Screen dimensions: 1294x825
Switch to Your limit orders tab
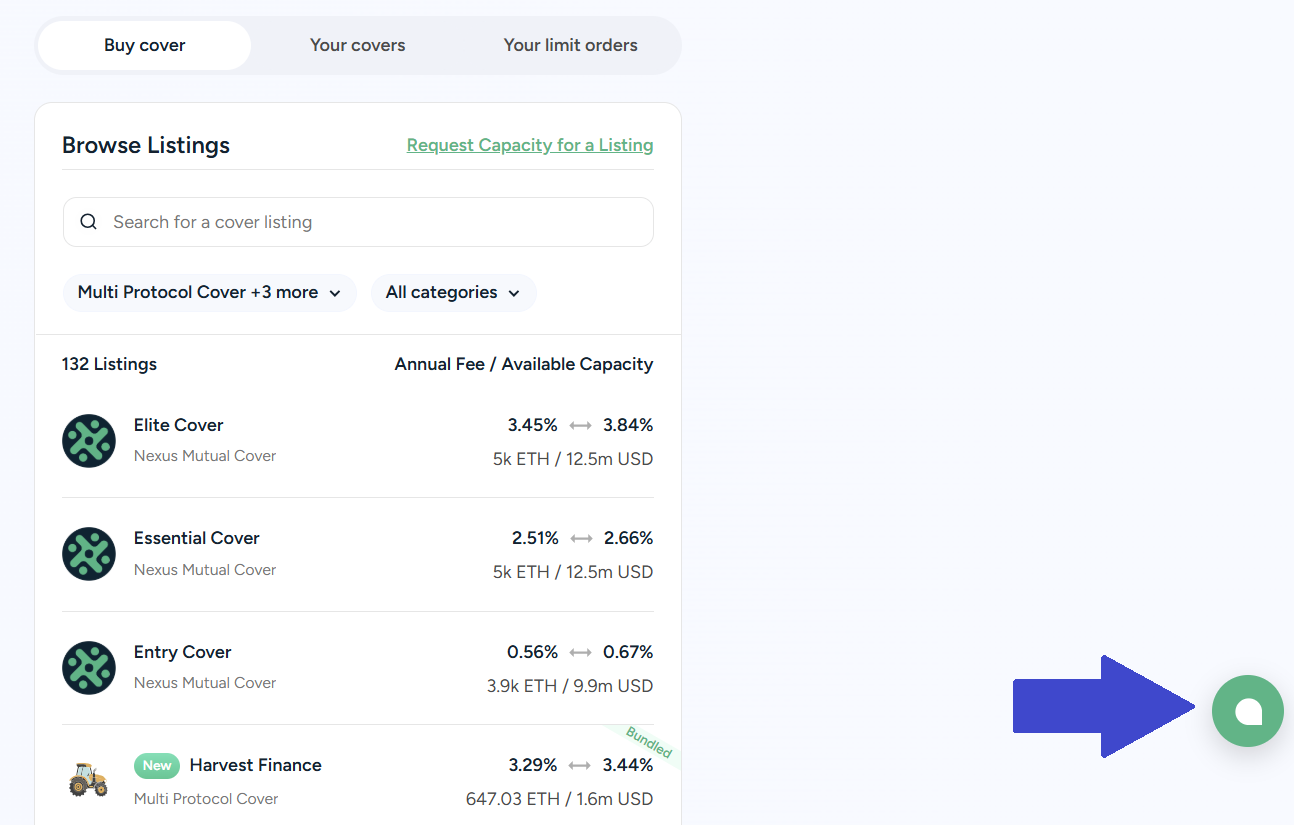[x=571, y=45]
